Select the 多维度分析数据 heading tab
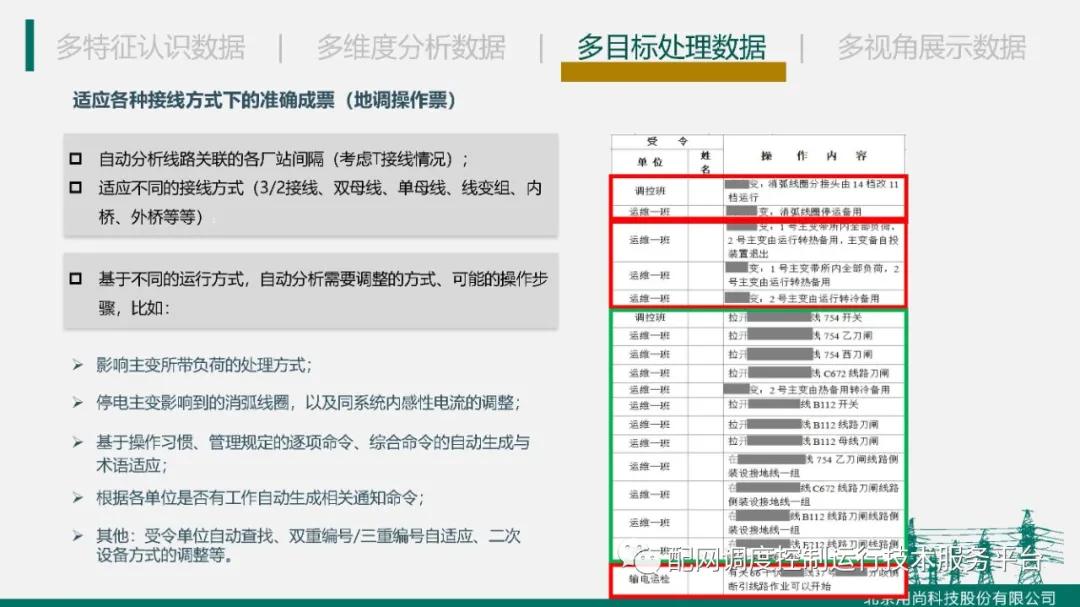1080x607 pixels. [411, 47]
